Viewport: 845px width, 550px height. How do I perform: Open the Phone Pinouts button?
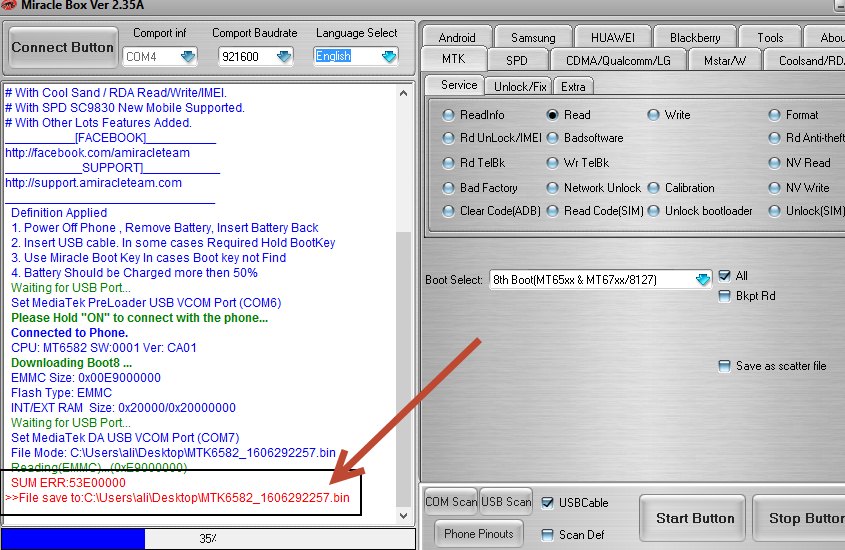click(x=479, y=534)
